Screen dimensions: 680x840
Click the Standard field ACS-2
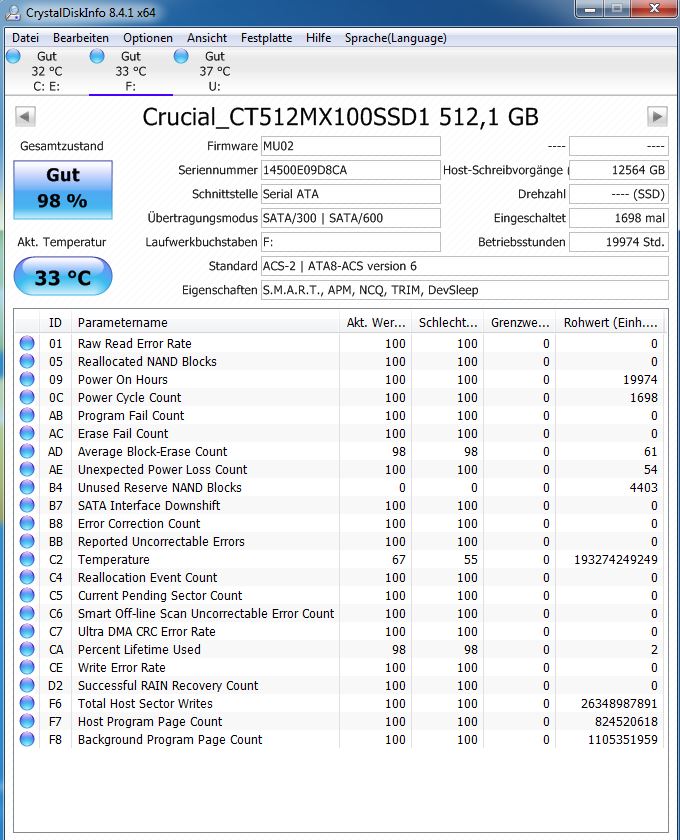coord(465,266)
